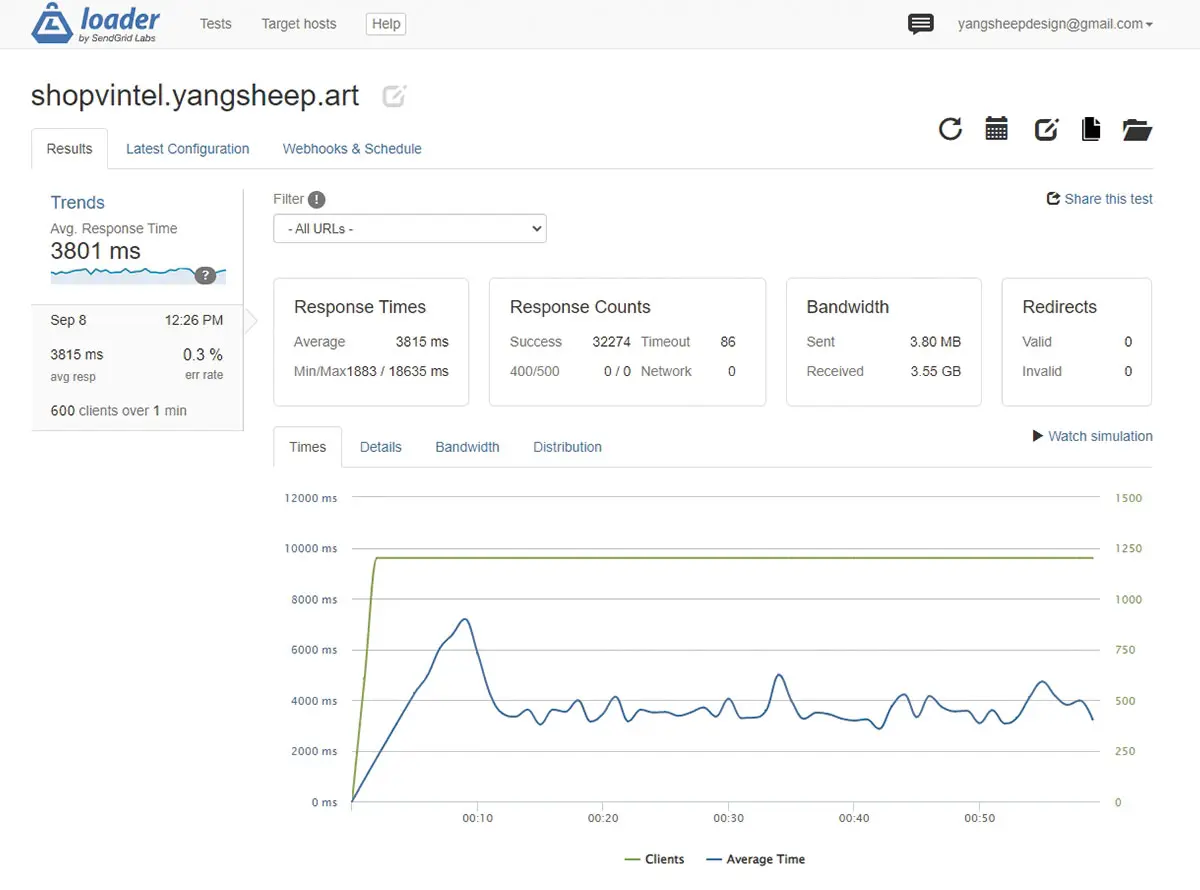The image size is (1200, 890).
Task: Expand the yangsheepdesign@gmail.com account menu
Action: (x=1055, y=24)
